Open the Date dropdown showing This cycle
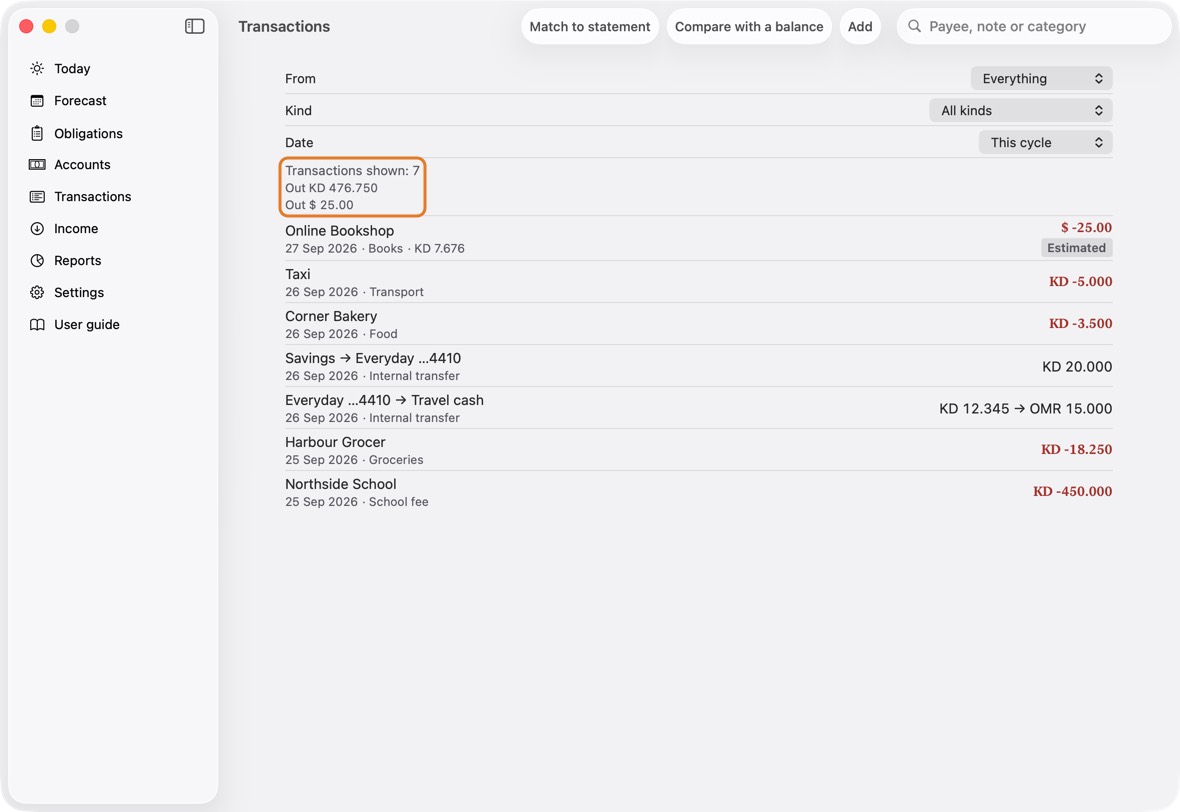Screen dimensions: 1180x812 (x=1045, y=142)
